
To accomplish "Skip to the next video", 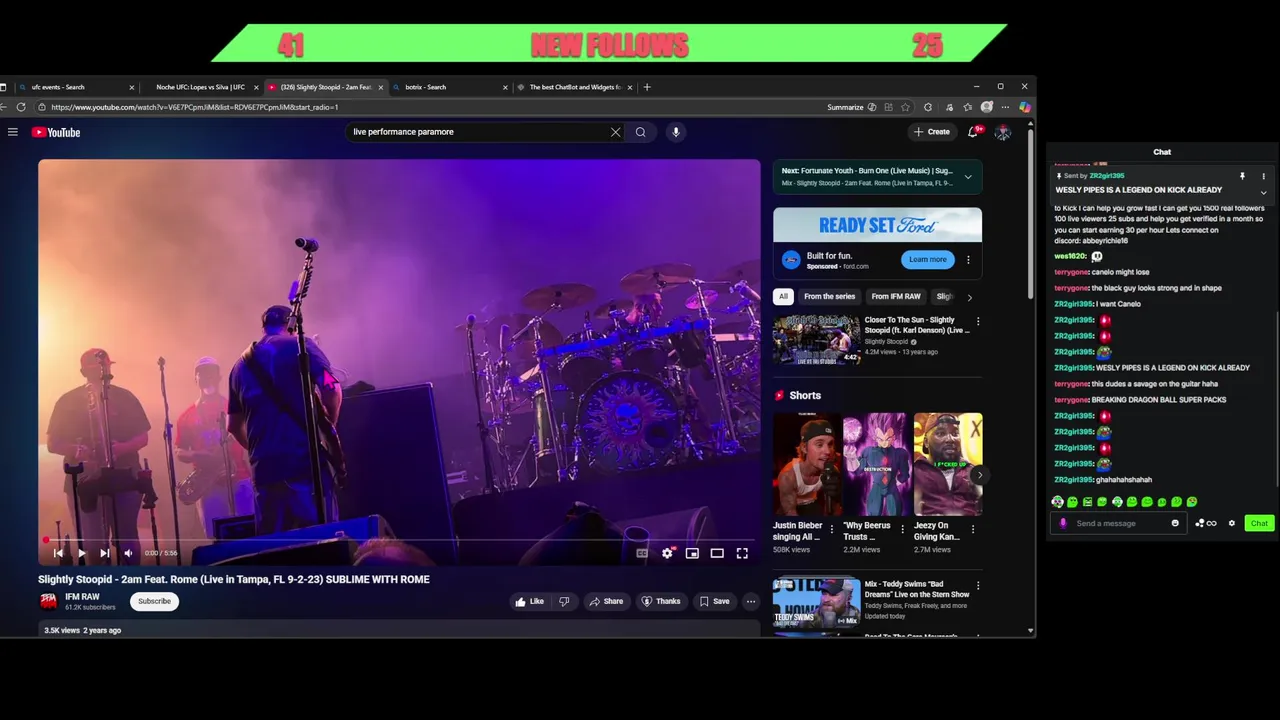I will 104,553.
